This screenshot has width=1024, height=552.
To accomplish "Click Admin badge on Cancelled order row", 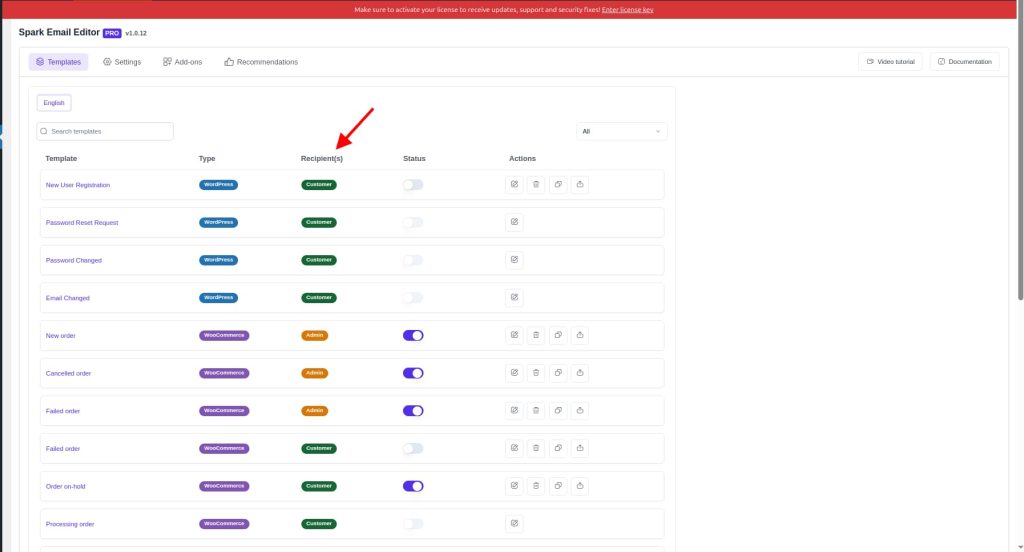I will (314, 373).
